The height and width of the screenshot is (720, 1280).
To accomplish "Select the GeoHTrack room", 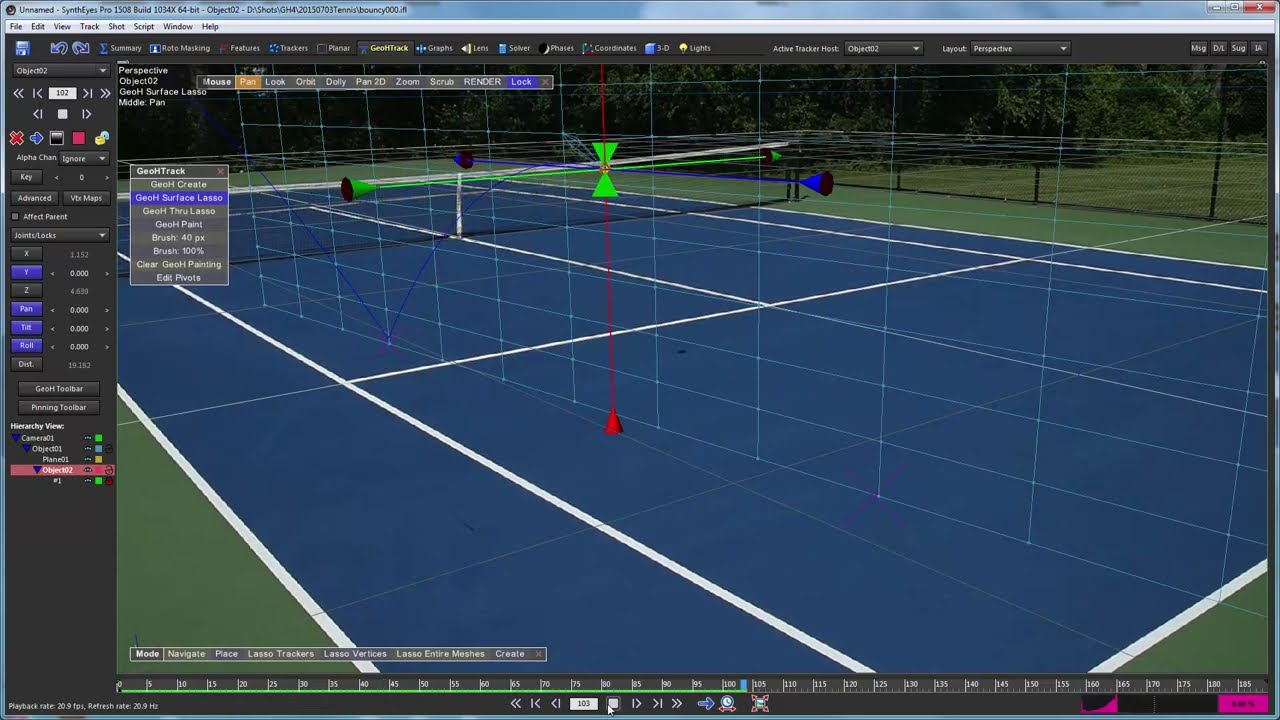I will tap(383, 48).
